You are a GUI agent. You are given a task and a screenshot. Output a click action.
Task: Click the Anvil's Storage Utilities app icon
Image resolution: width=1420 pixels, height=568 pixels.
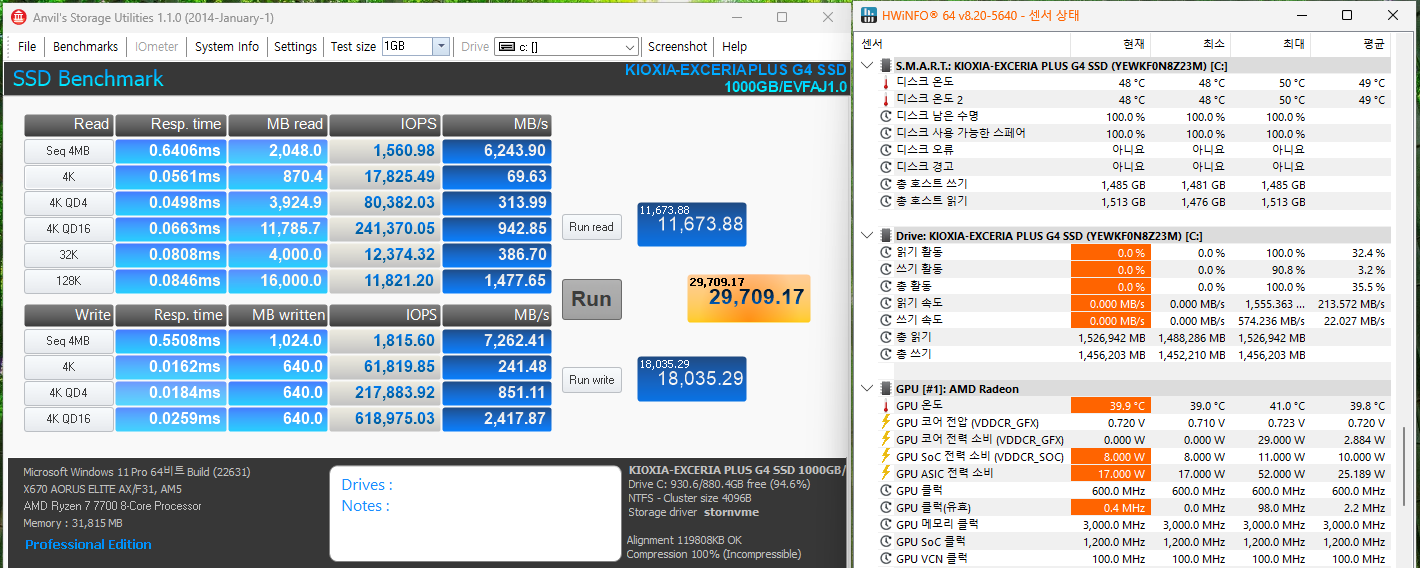[x=18, y=17]
